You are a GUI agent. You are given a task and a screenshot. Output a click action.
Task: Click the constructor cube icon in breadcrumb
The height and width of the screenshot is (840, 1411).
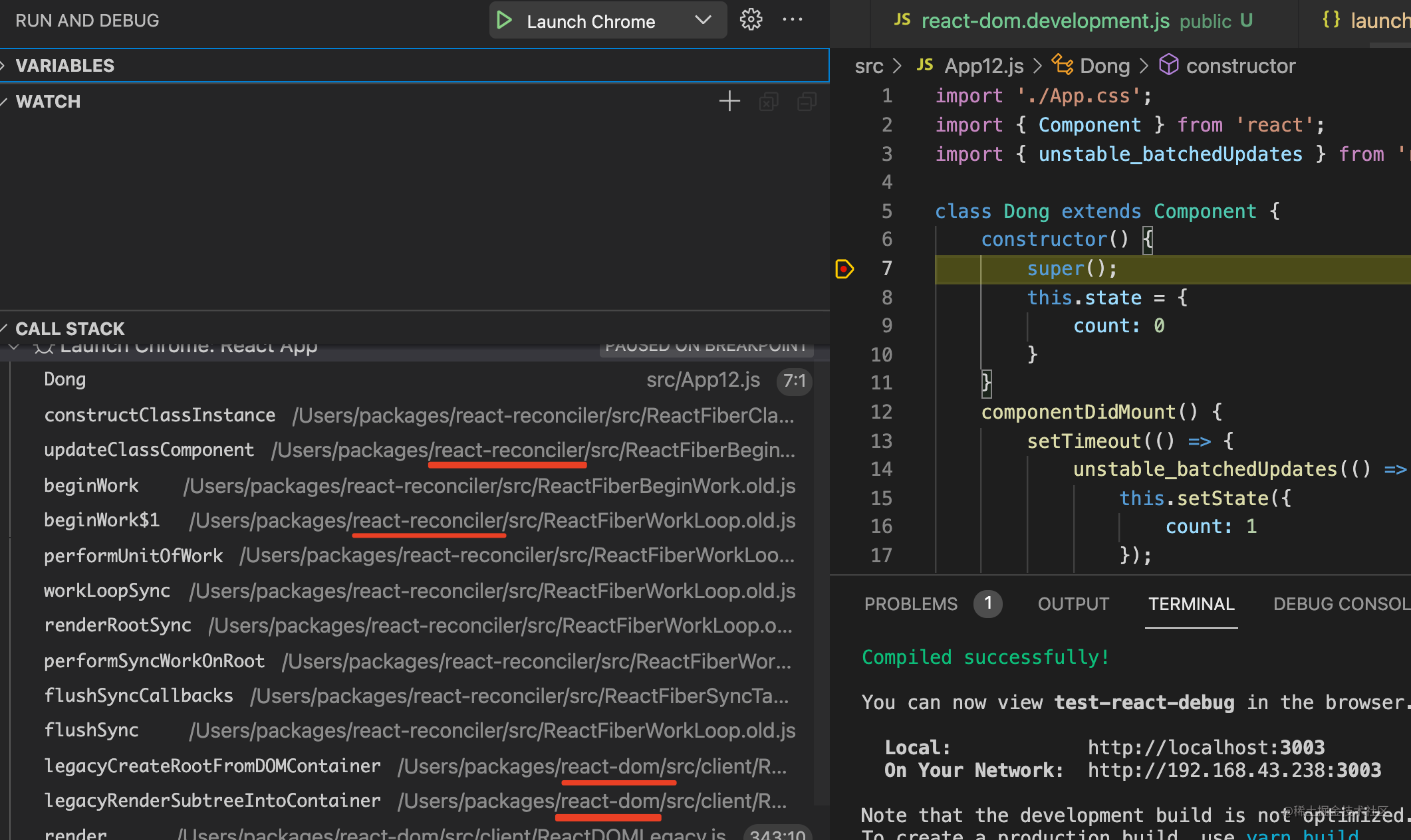coord(1168,65)
